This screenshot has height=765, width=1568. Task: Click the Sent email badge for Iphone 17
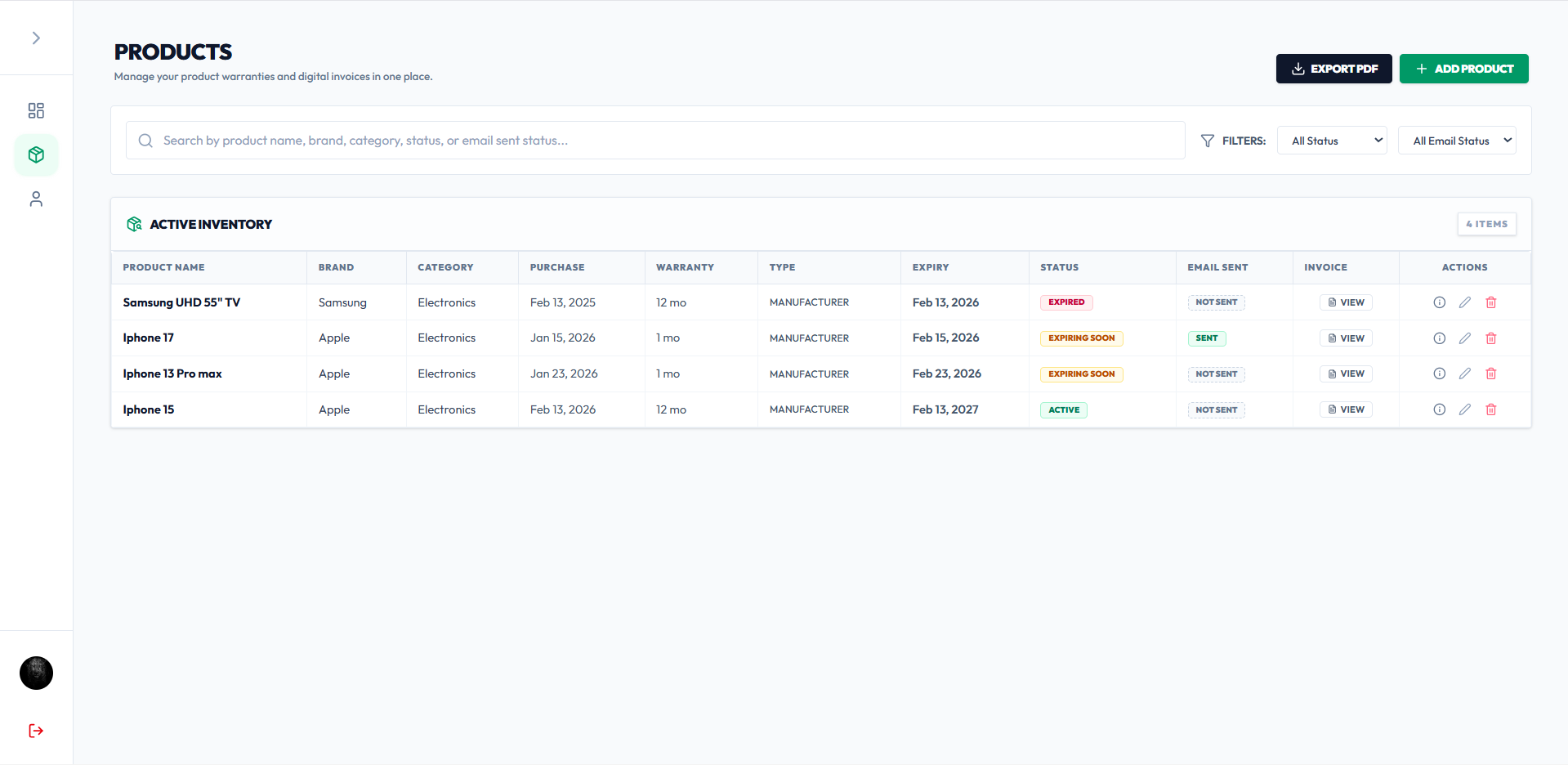(x=1207, y=338)
